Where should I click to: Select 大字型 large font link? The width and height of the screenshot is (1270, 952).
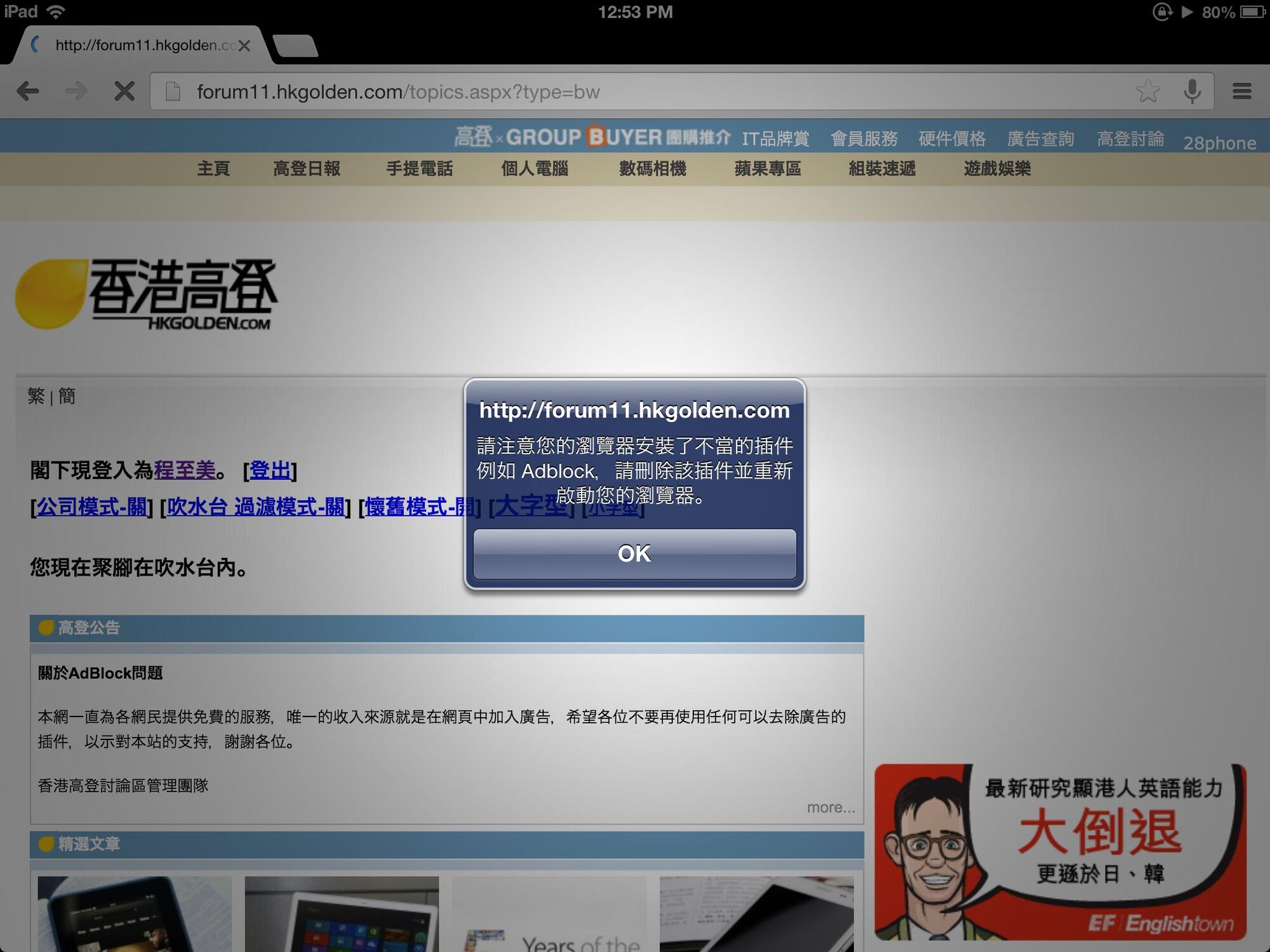tap(531, 506)
